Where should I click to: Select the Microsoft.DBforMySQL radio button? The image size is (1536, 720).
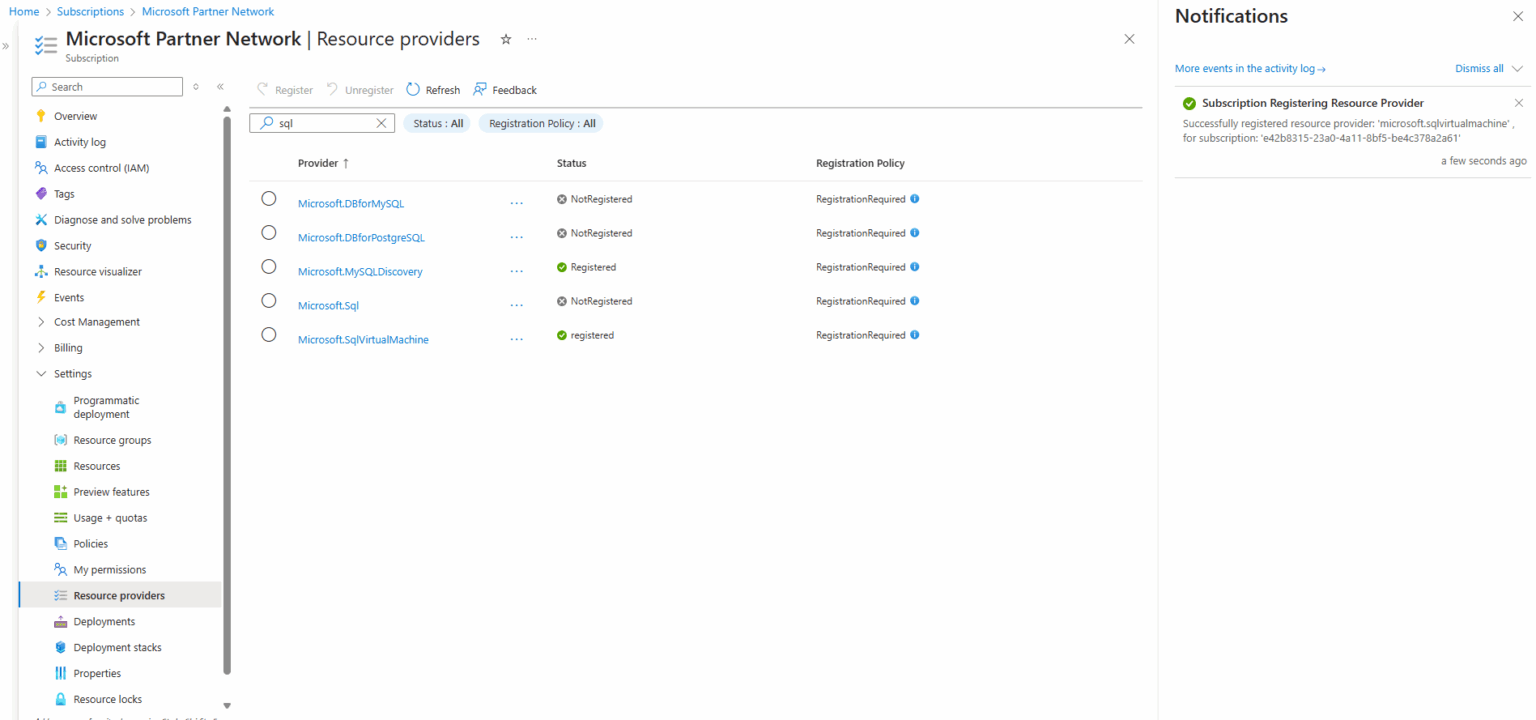coord(268,198)
